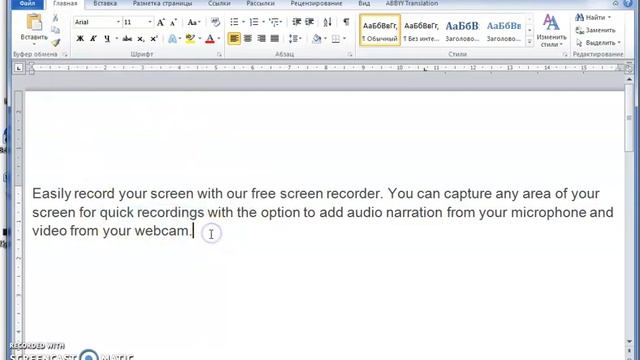Toggle show paragraph marks (¶)
This screenshot has width=640, height=360.
tap(346, 22)
